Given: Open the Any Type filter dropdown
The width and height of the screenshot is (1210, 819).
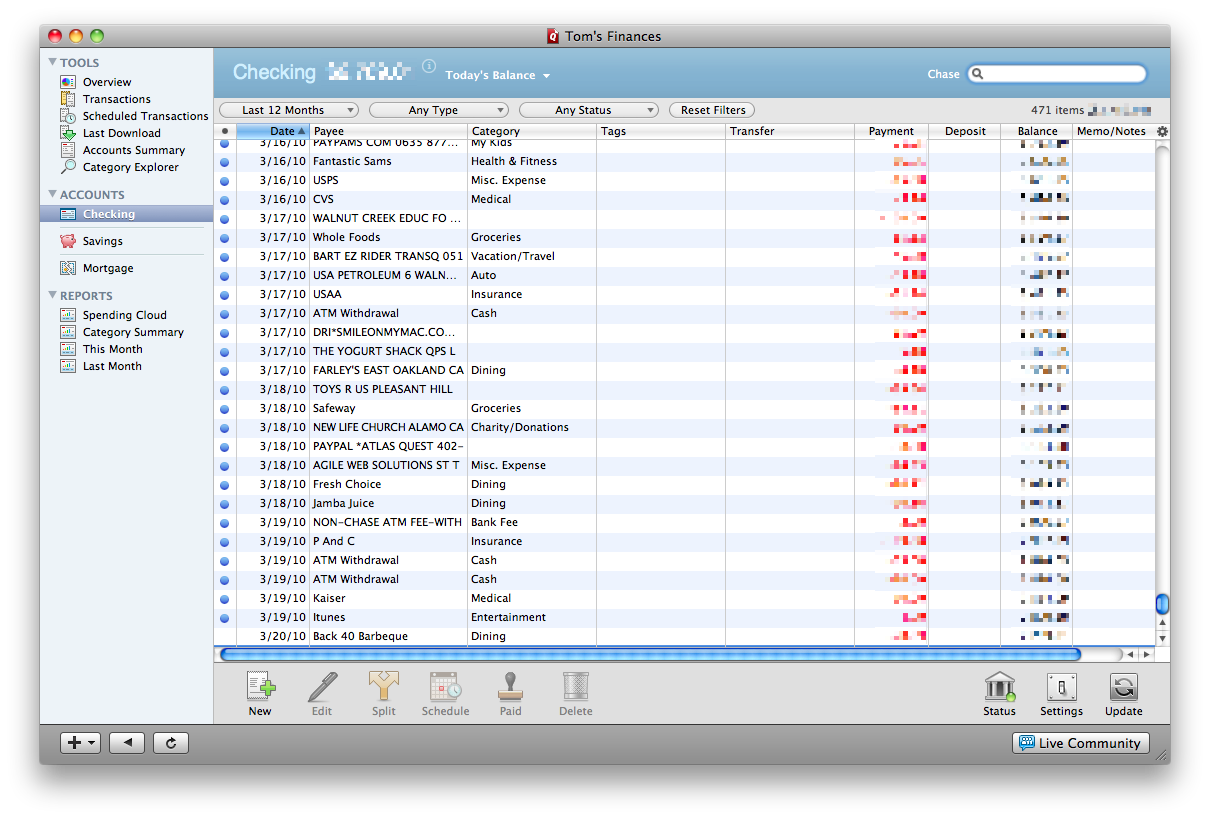Looking at the screenshot, I should pos(439,110).
